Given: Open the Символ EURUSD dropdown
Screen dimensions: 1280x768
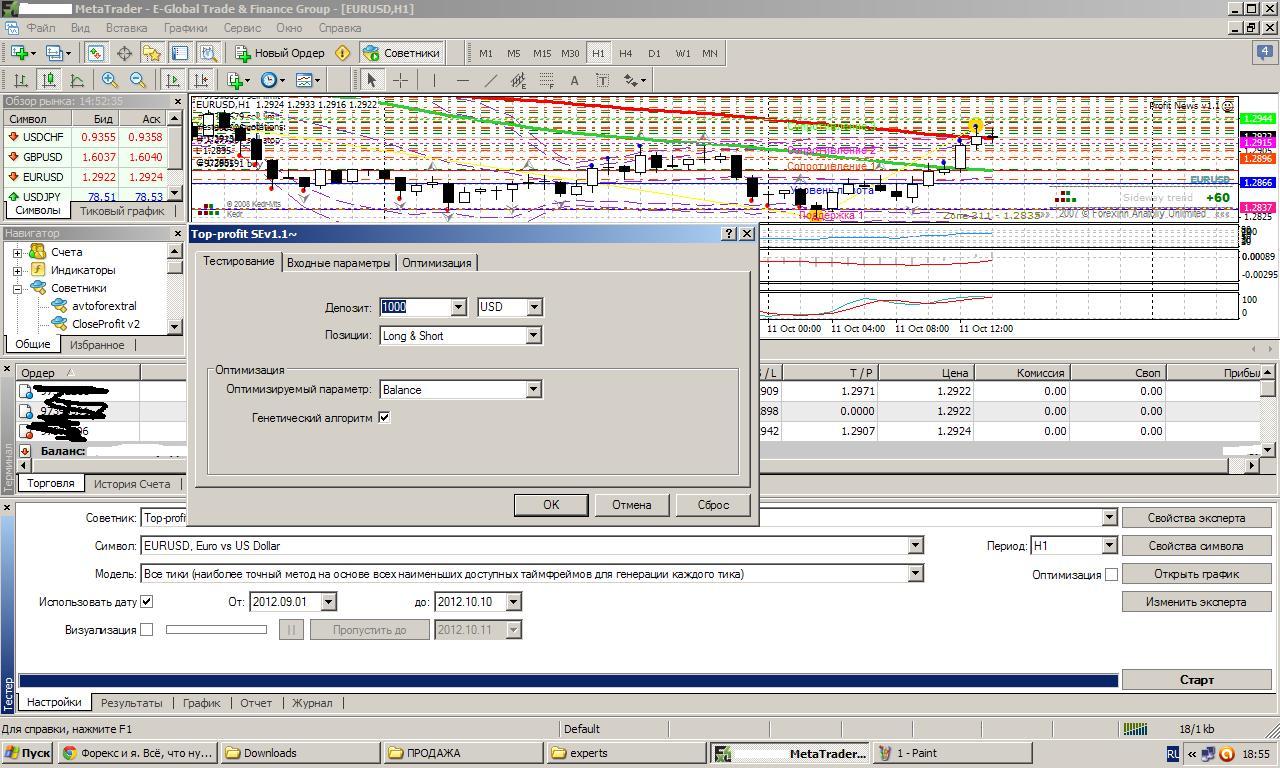Looking at the screenshot, I should pyautogui.click(x=914, y=545).
